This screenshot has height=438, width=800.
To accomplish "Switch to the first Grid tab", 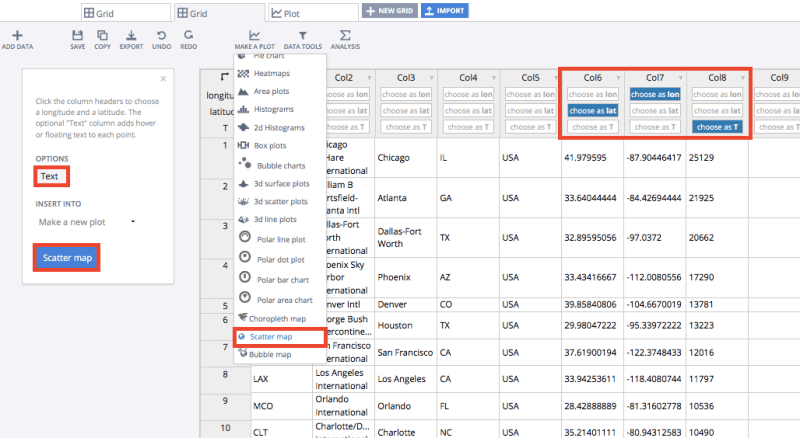I will [126, 13].
